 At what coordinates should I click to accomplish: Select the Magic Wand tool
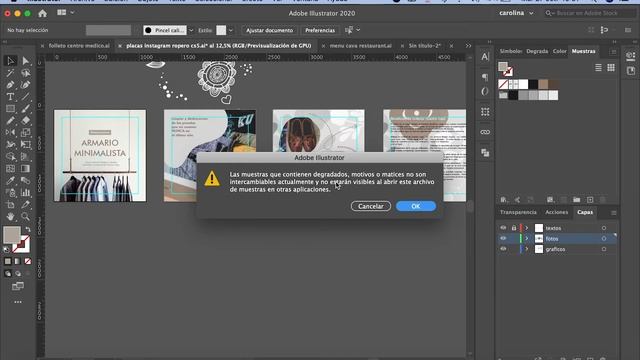[x=11, y=73]
